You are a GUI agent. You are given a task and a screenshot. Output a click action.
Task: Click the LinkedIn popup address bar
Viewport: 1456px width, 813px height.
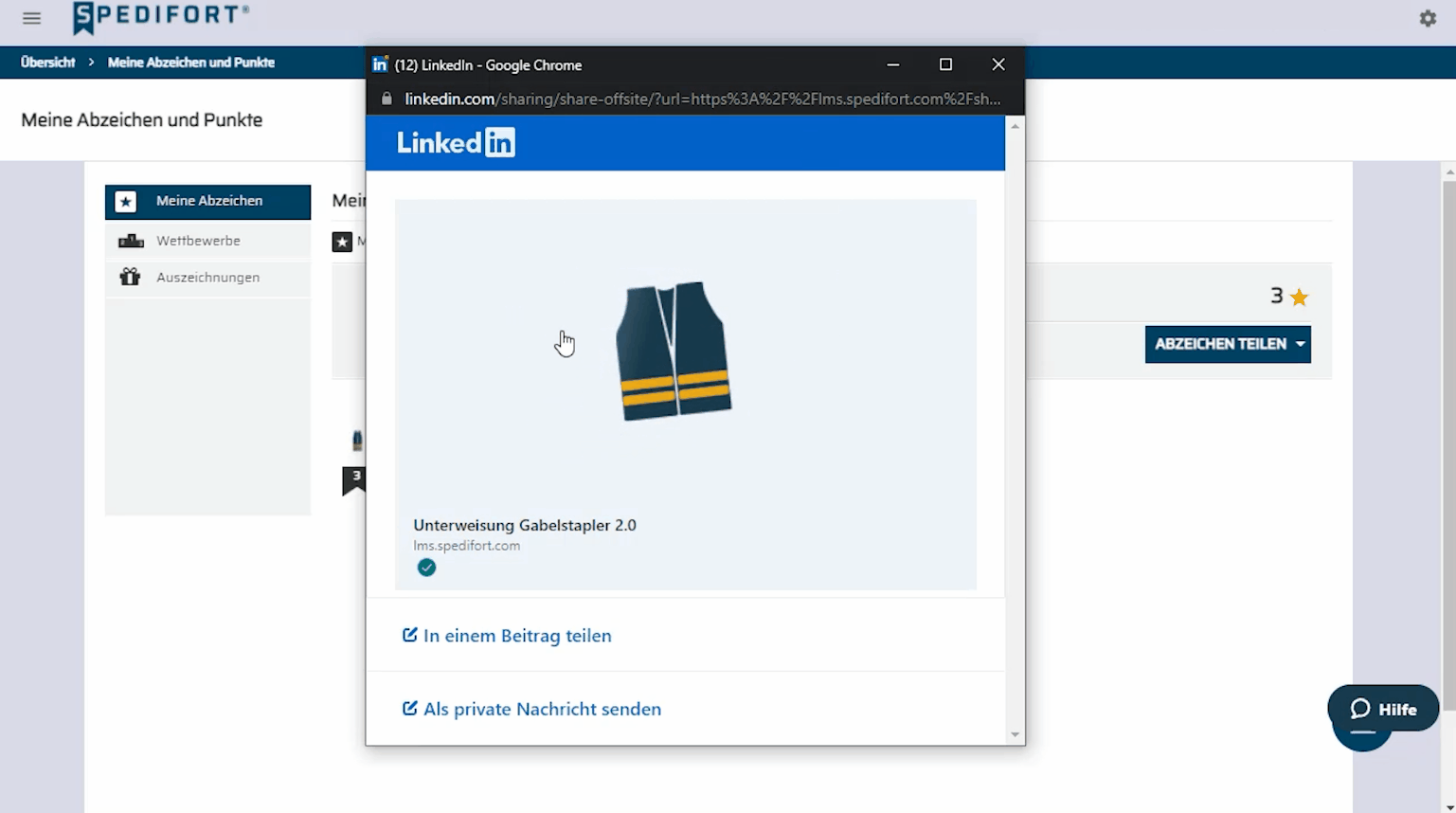click(x=702, y=99)
